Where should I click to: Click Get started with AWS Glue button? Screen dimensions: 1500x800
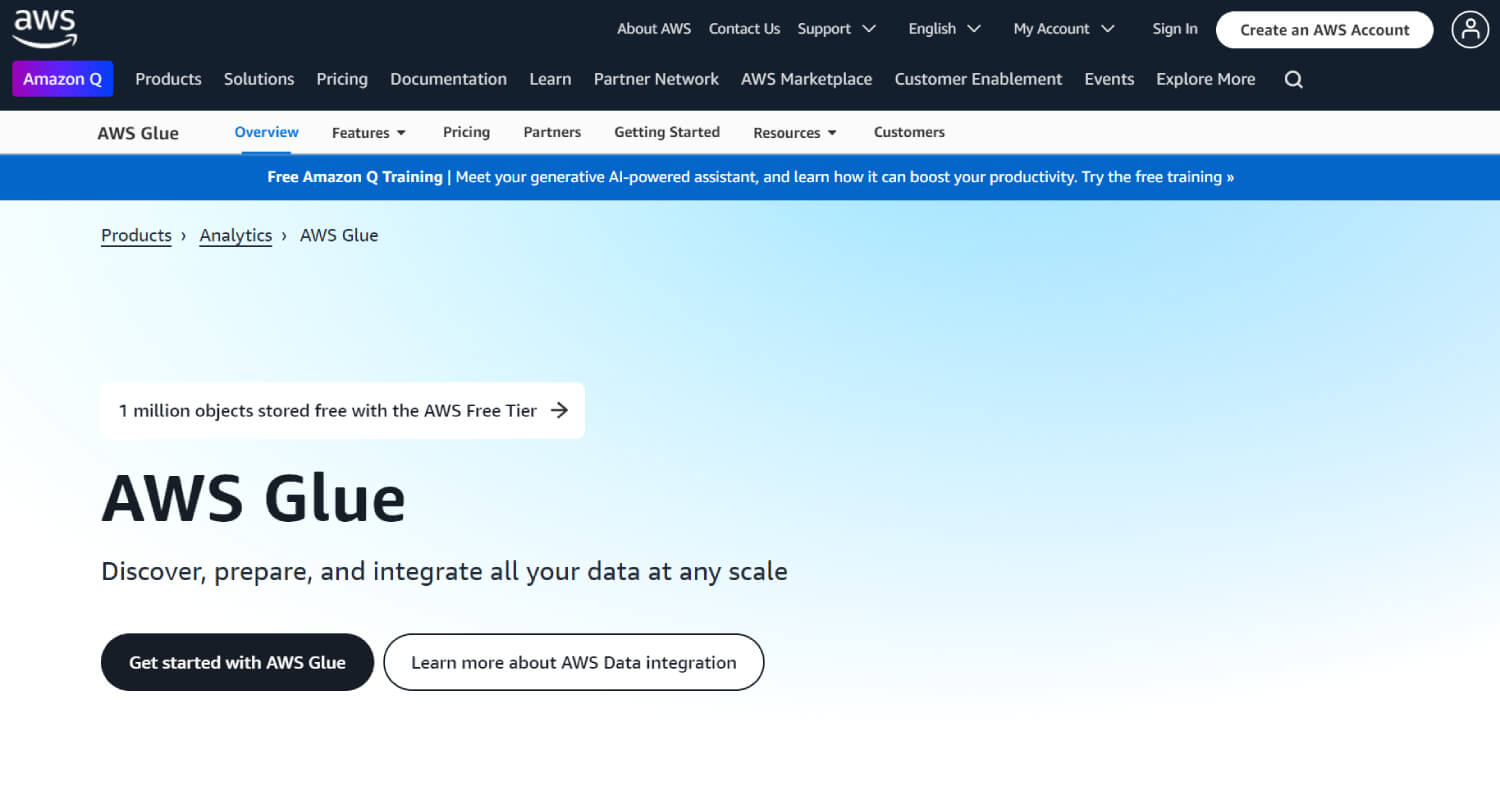coord(237,662)
